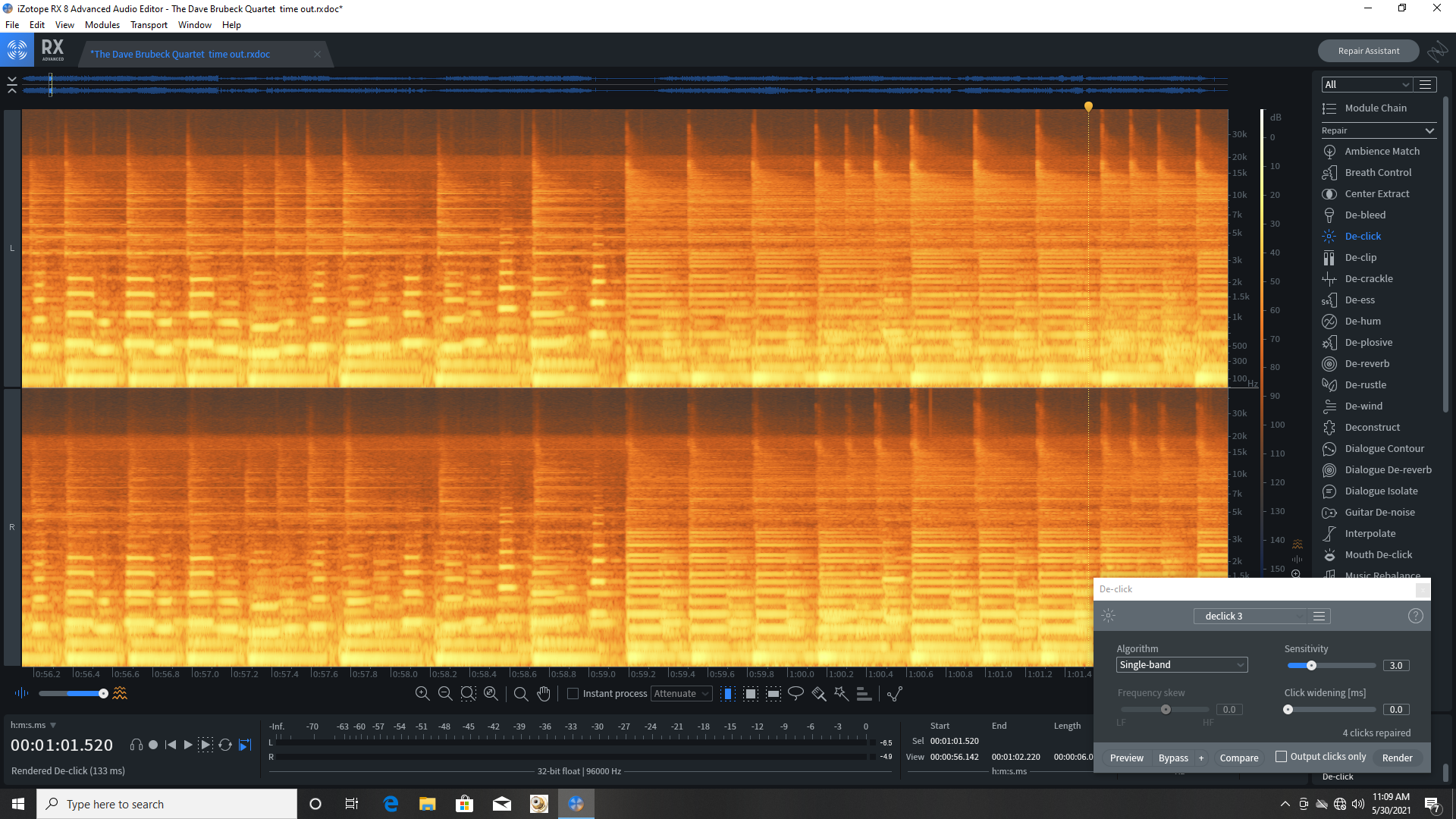1456x819 pixels.
Task: Click the Compare button
Action: click(x=1238, y=758)
